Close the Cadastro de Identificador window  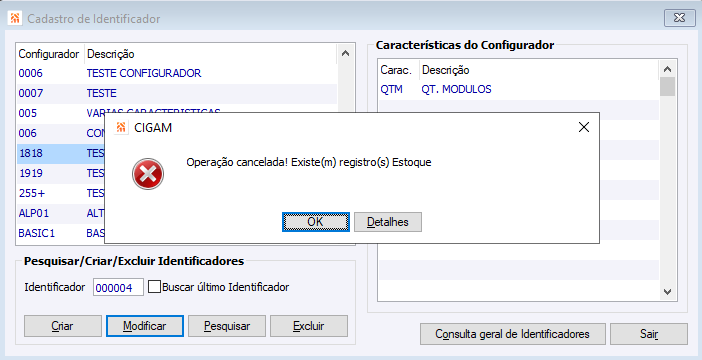[x=680, y=18]
